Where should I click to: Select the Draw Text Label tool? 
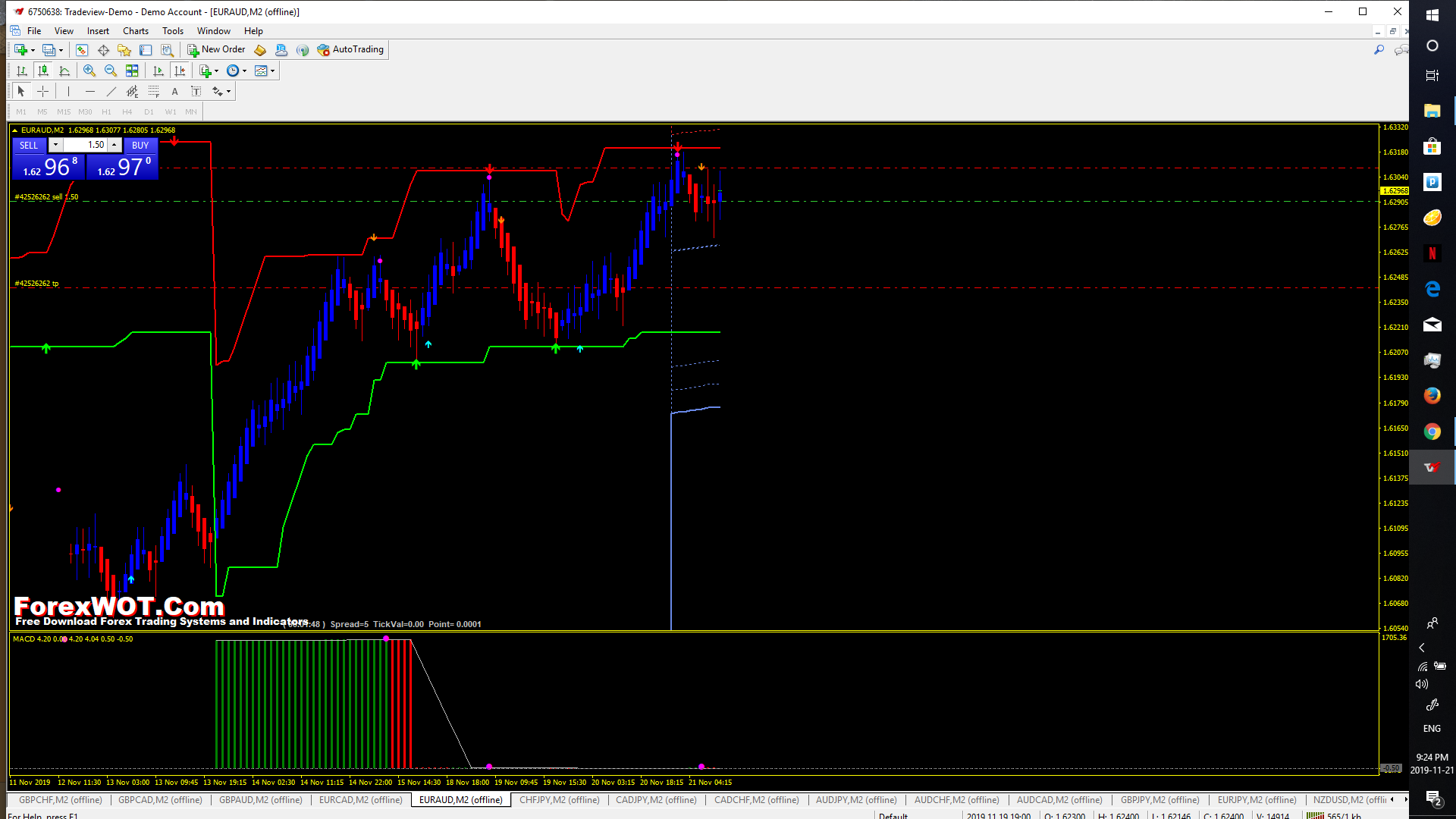196,91
